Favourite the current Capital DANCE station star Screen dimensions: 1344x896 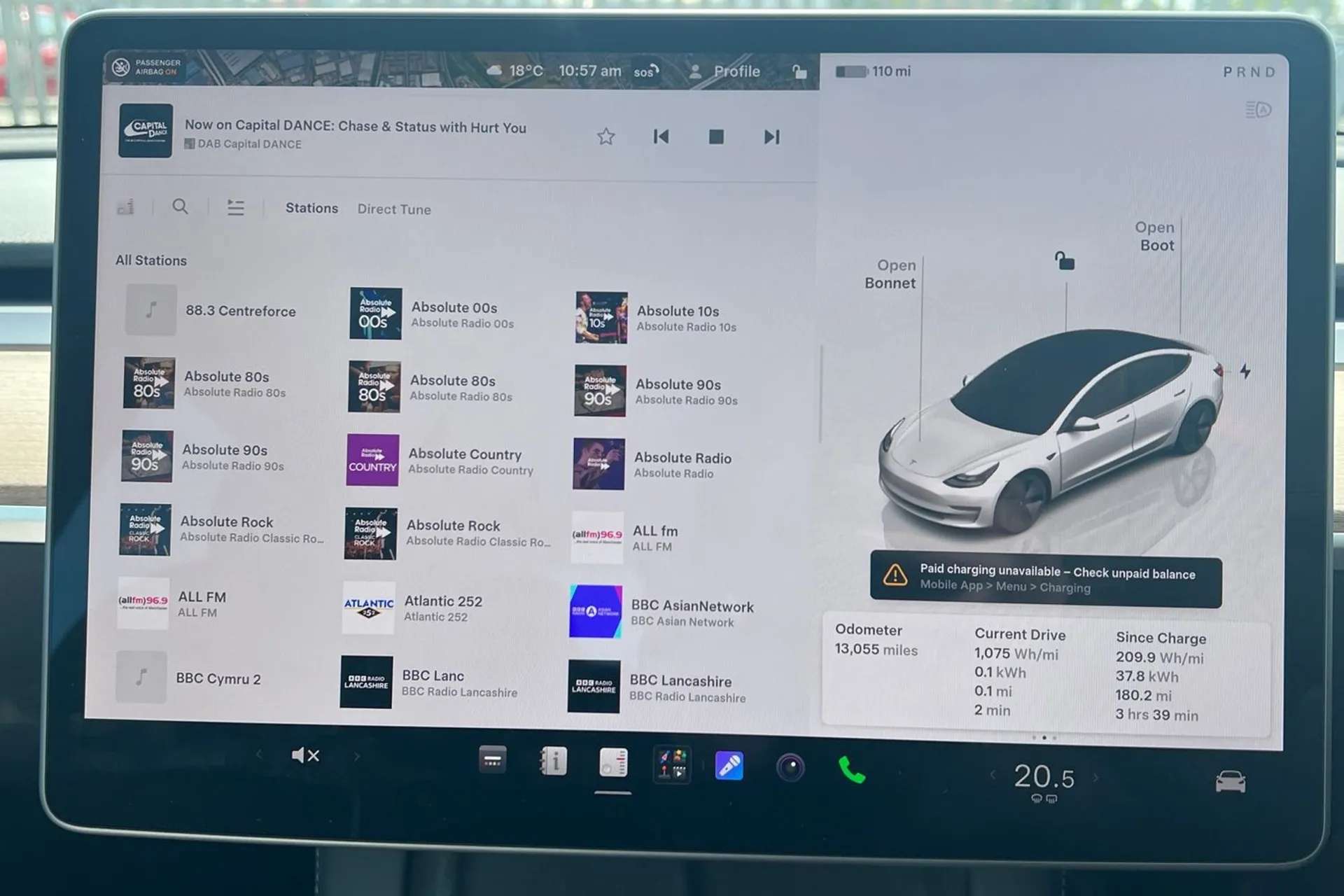tap(605, 136)
